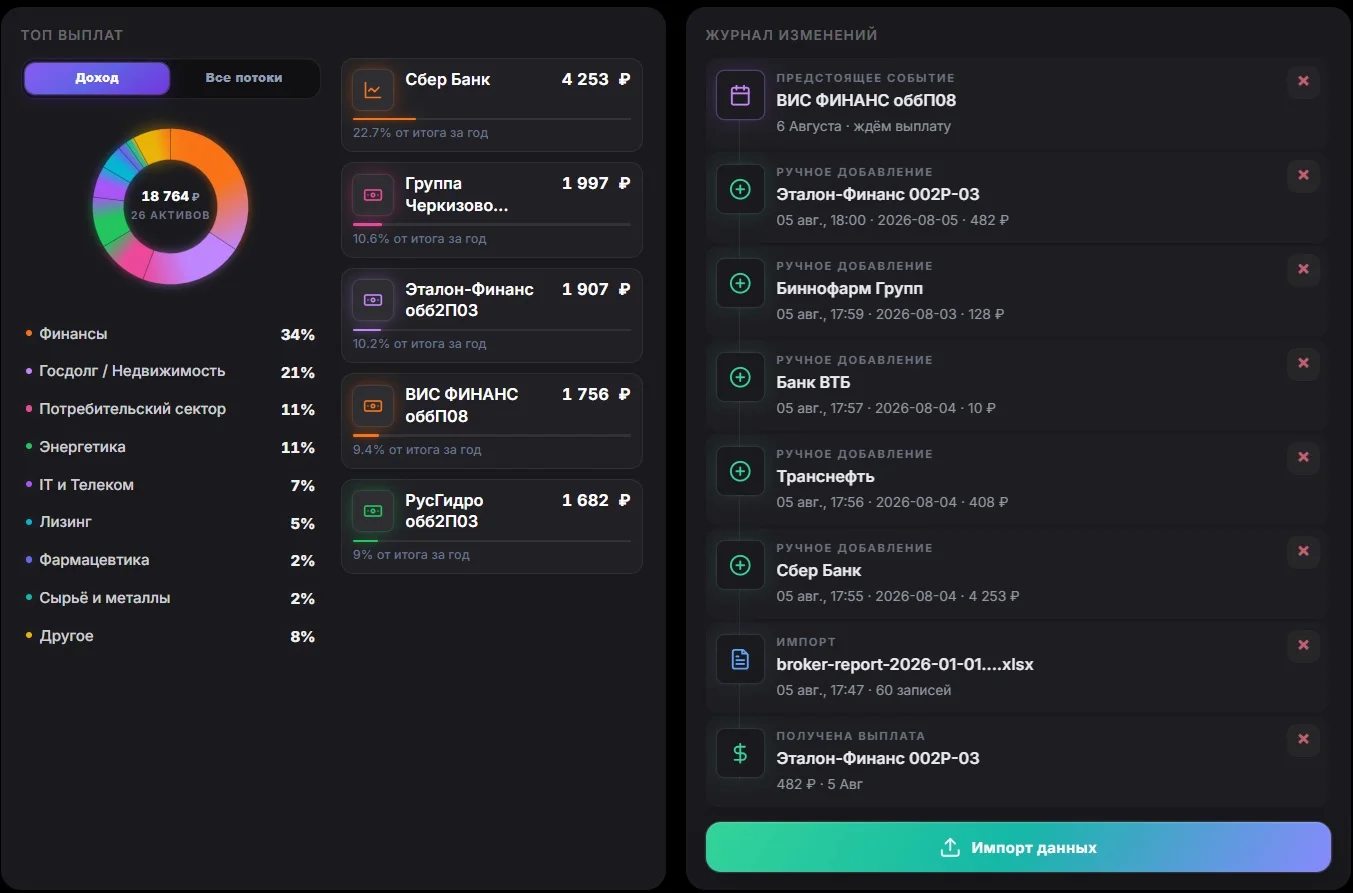
Task: Click the pink coupon icon for Группа Черкизово
Action: click(372, 195)
